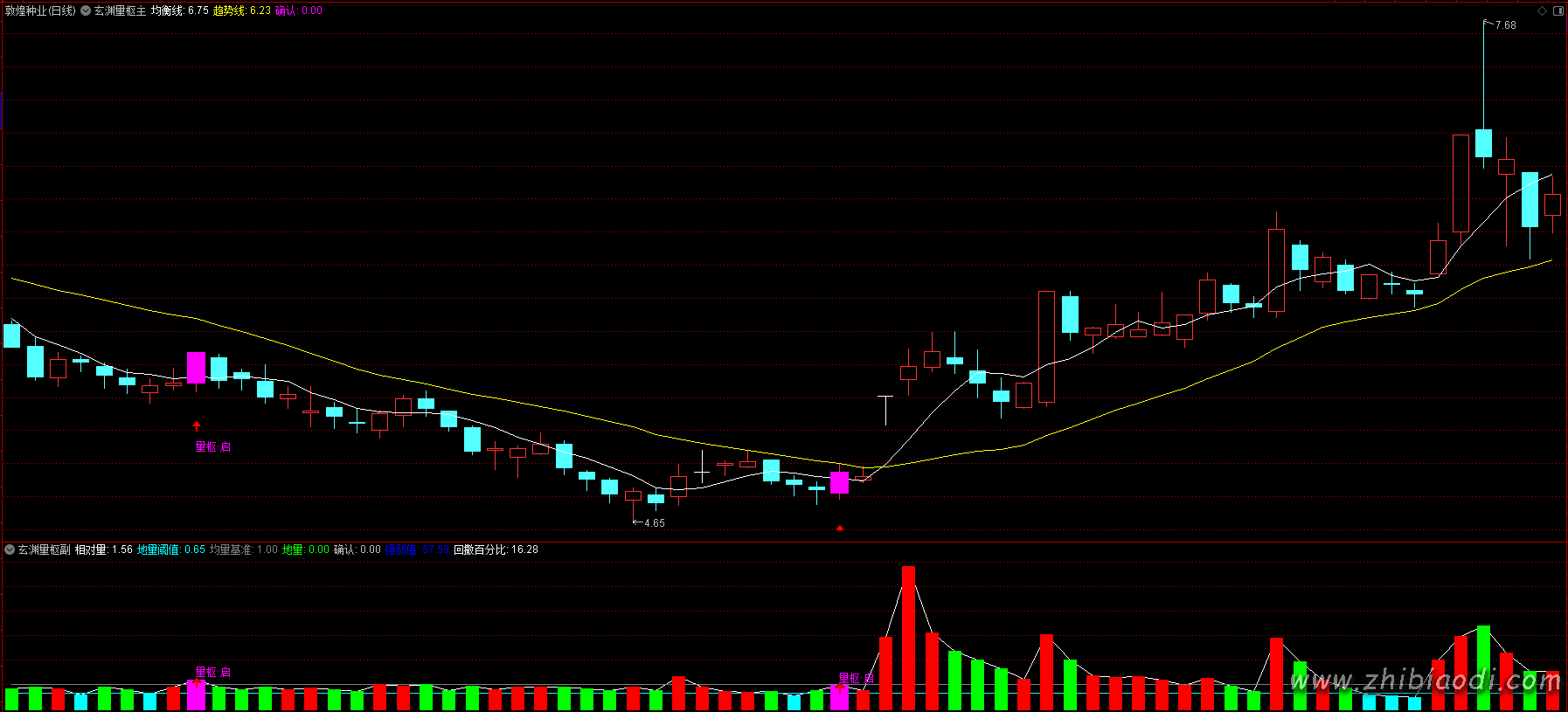
Task: Select the 敦煌种业(日线) chart title
Action: coord(40,10)
